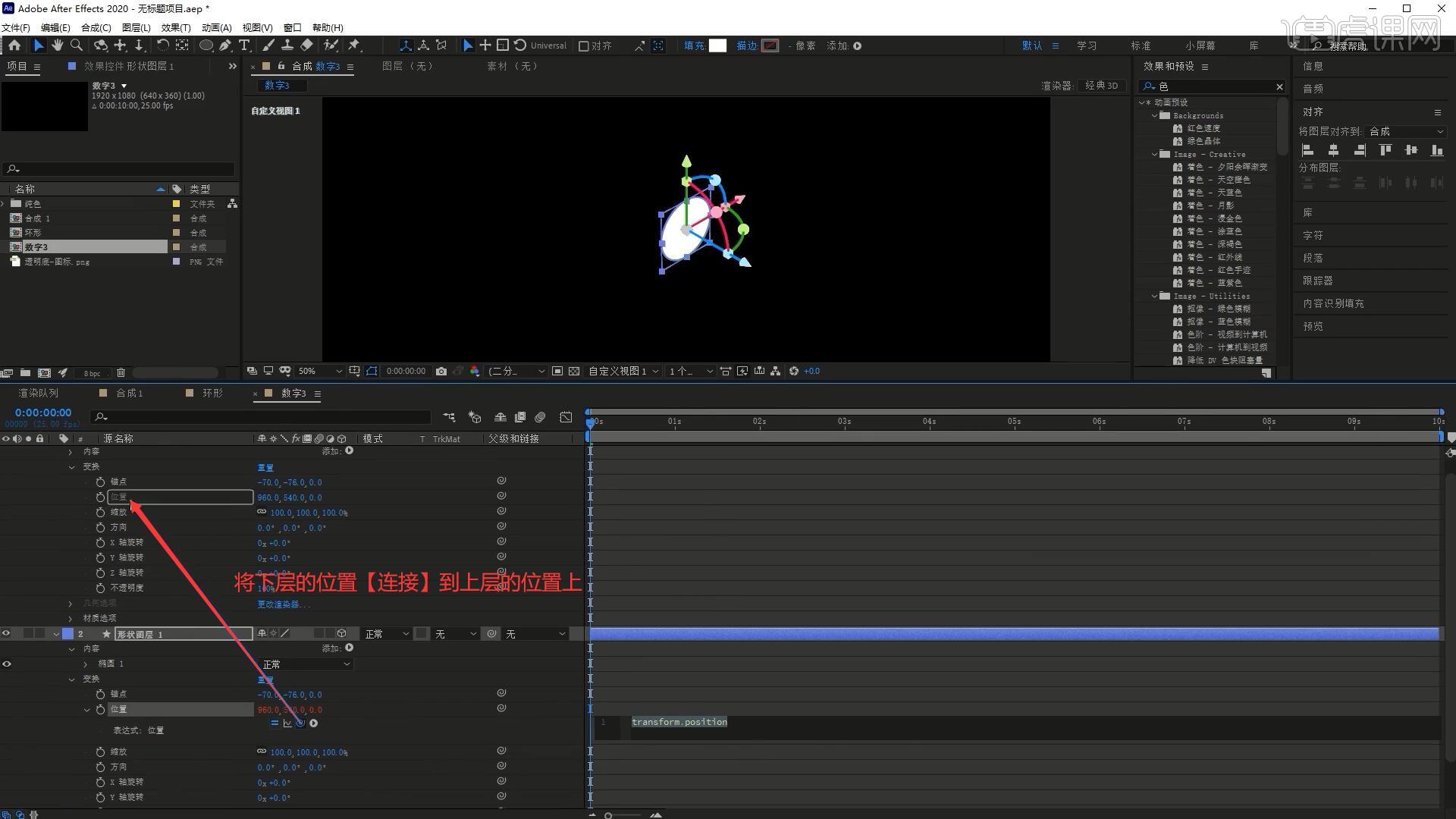Image resolution: width=1456 pixels, height=819 pixels.
Task: Select the Clone Stamp tool
Action: (287, 45)
